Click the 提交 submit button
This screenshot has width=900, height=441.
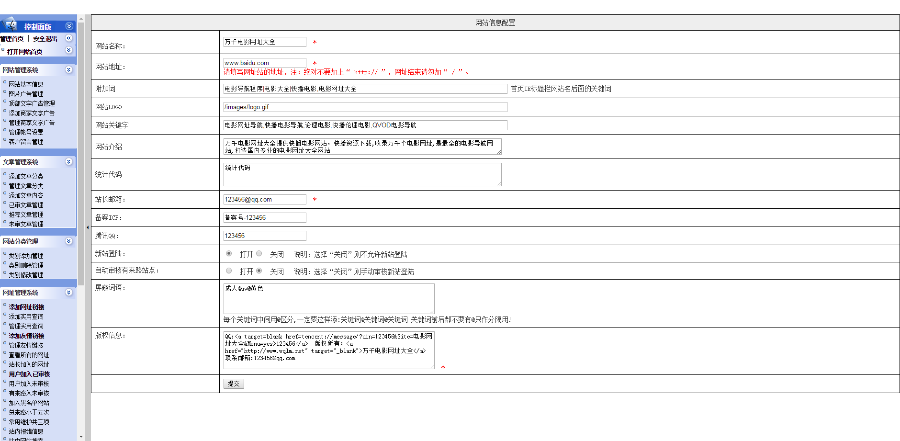(234, 384)
